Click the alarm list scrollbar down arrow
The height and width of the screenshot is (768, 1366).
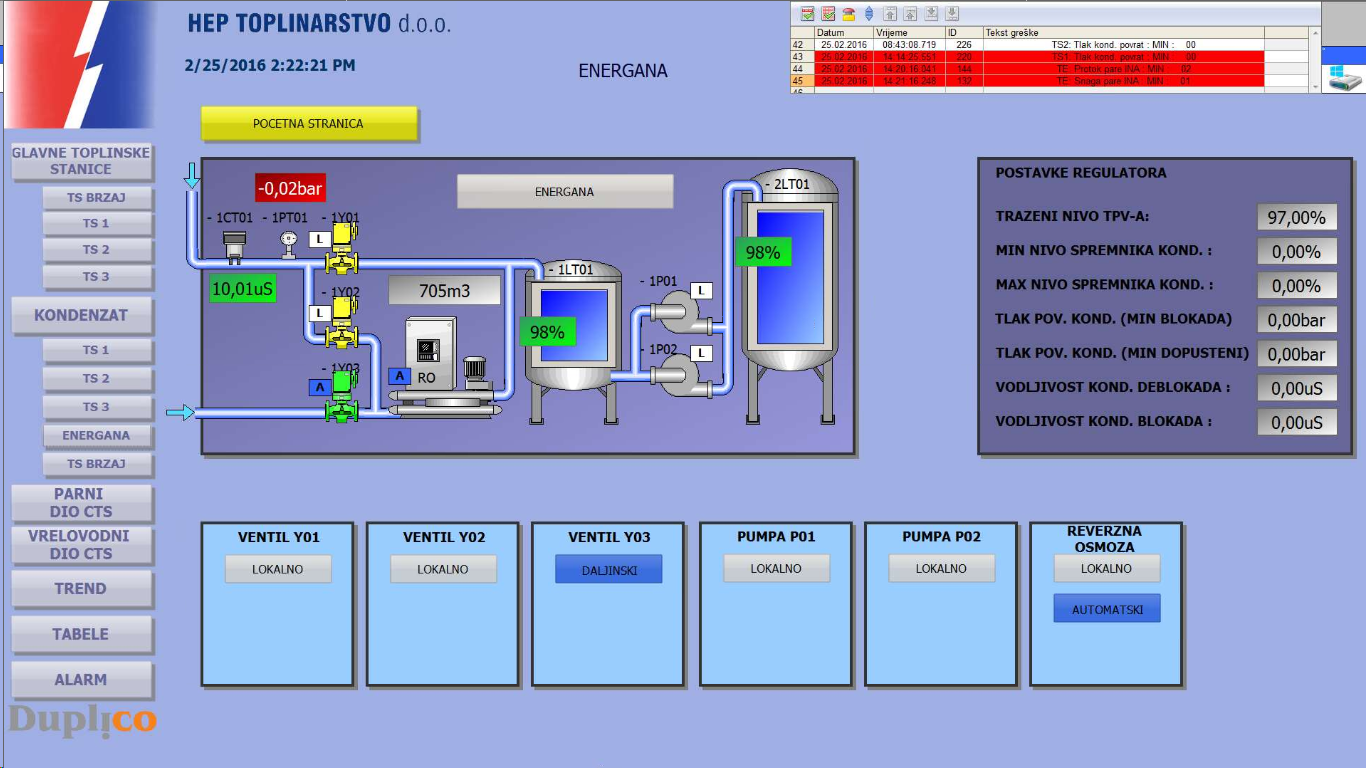[1315, 87]
